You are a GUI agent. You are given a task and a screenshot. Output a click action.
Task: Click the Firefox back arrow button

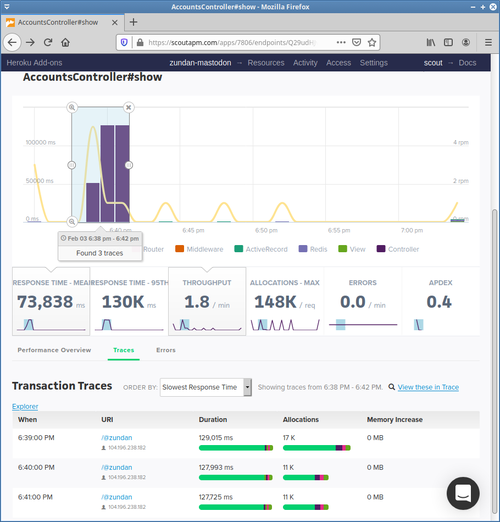(12, 42)
